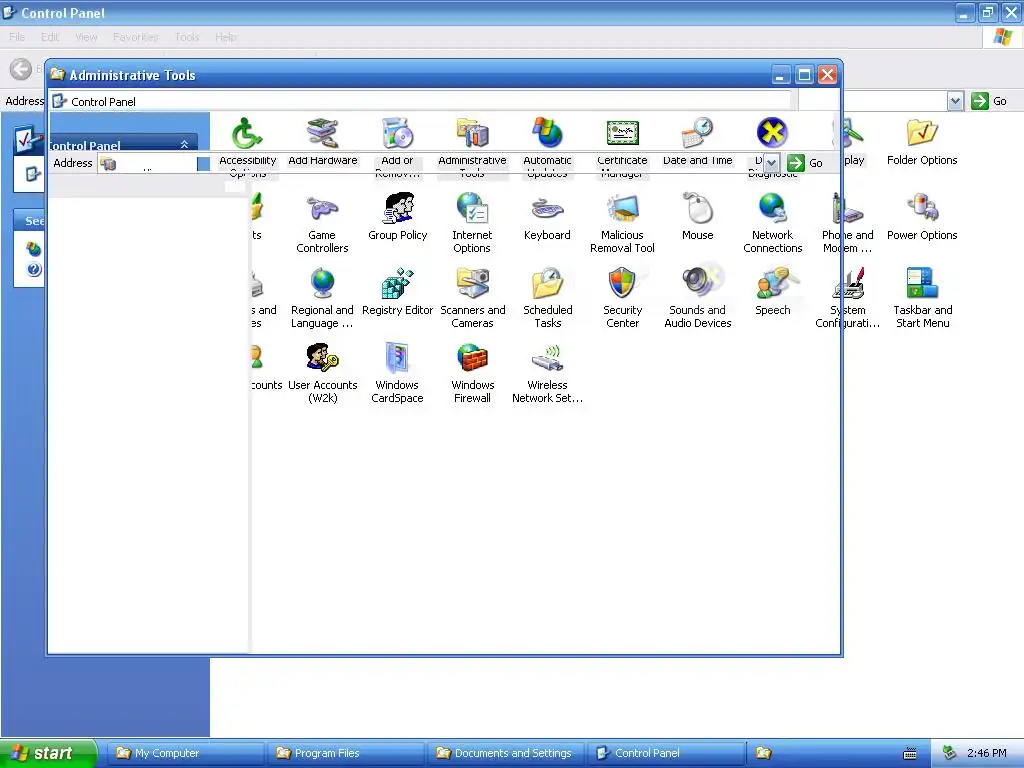
Task: Open Group Policy icon
Action: click(397, 209)
